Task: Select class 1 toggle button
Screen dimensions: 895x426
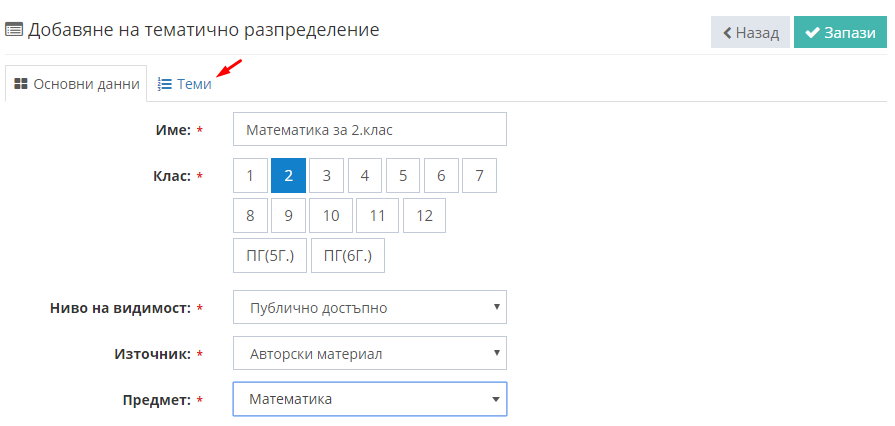Action: (251, 176)
